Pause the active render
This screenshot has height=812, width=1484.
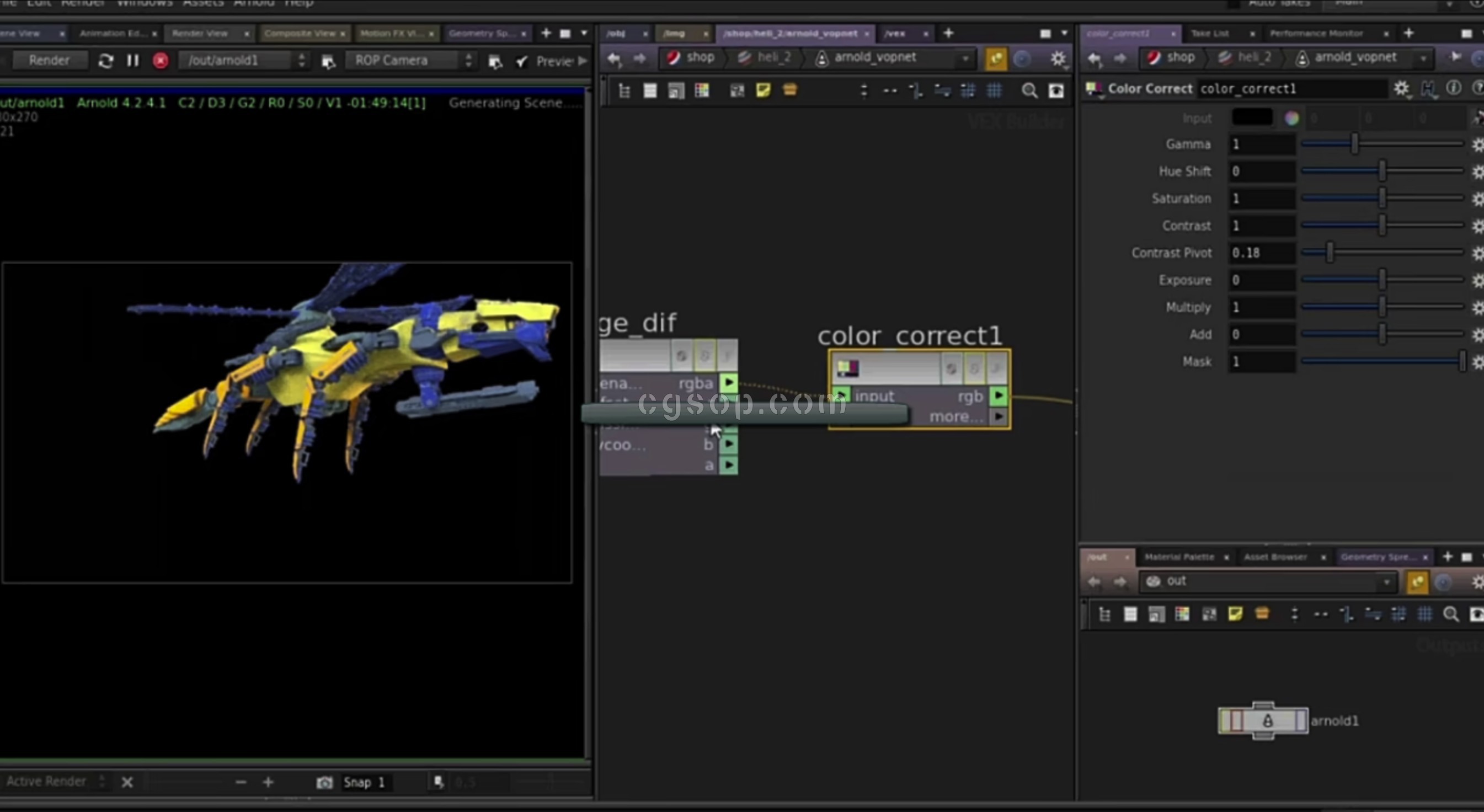coord(132,60)
